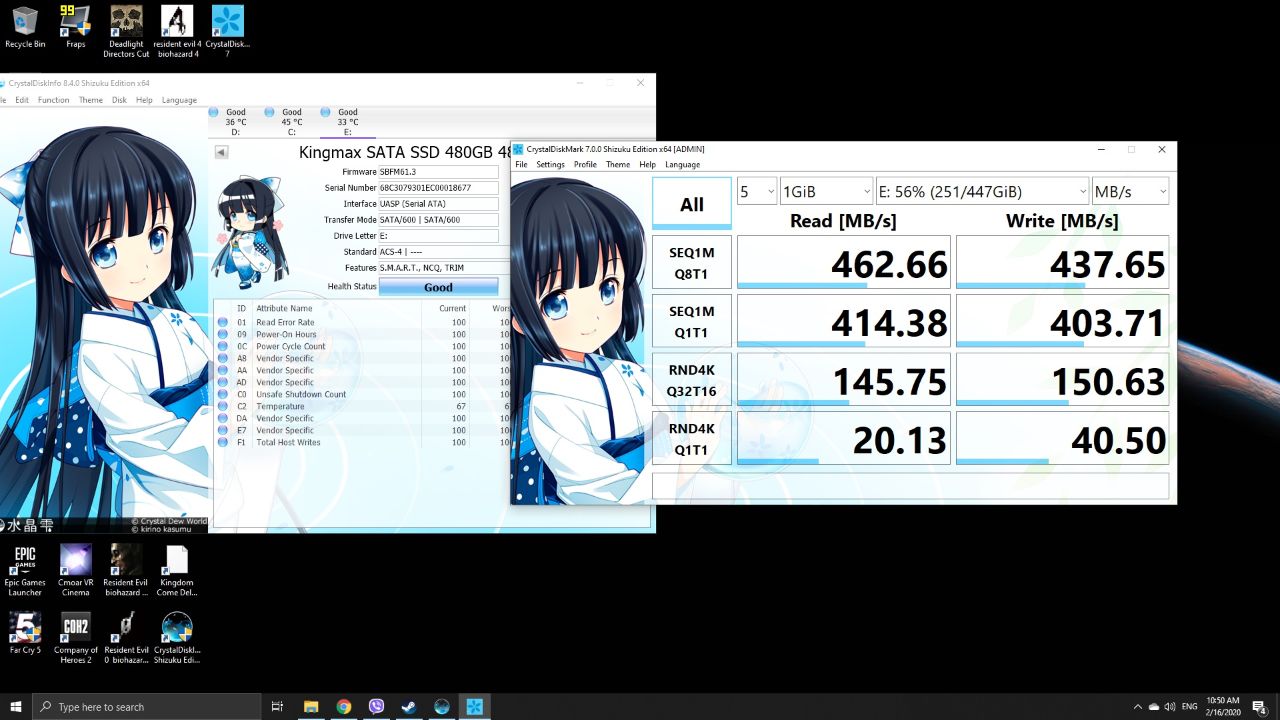Open Help menu in CrystalDiskMark

click(x=647, y=164)
